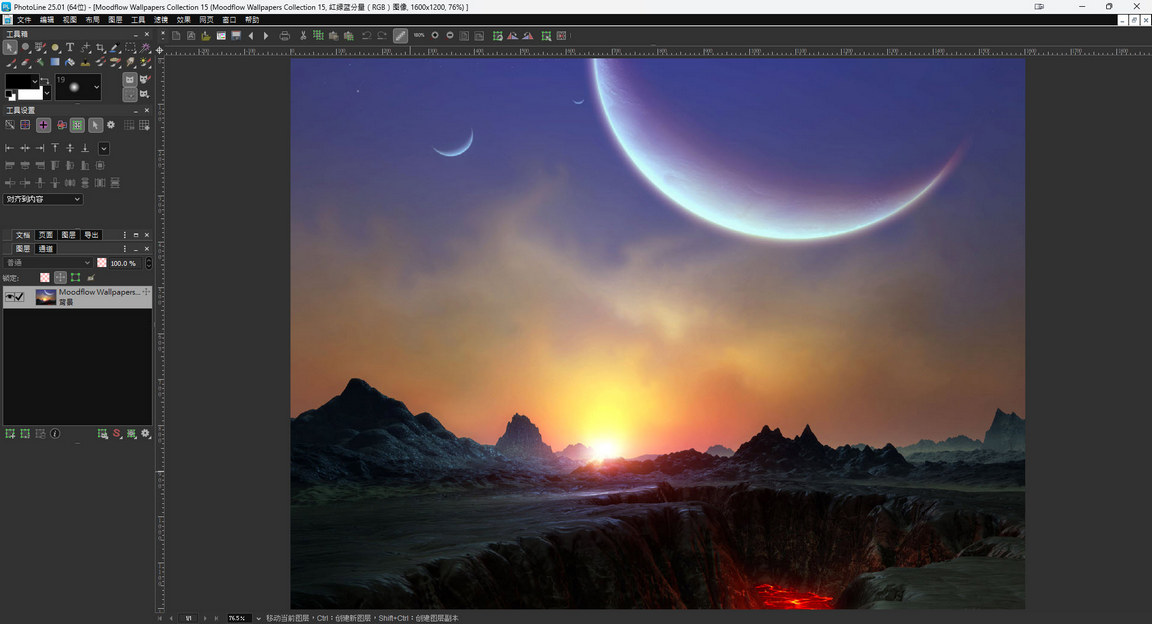Image resolution: width=1152 pixels, height=624 pixels.
Task: Click the Print icon in the toolbar
Action: point(285,36)
